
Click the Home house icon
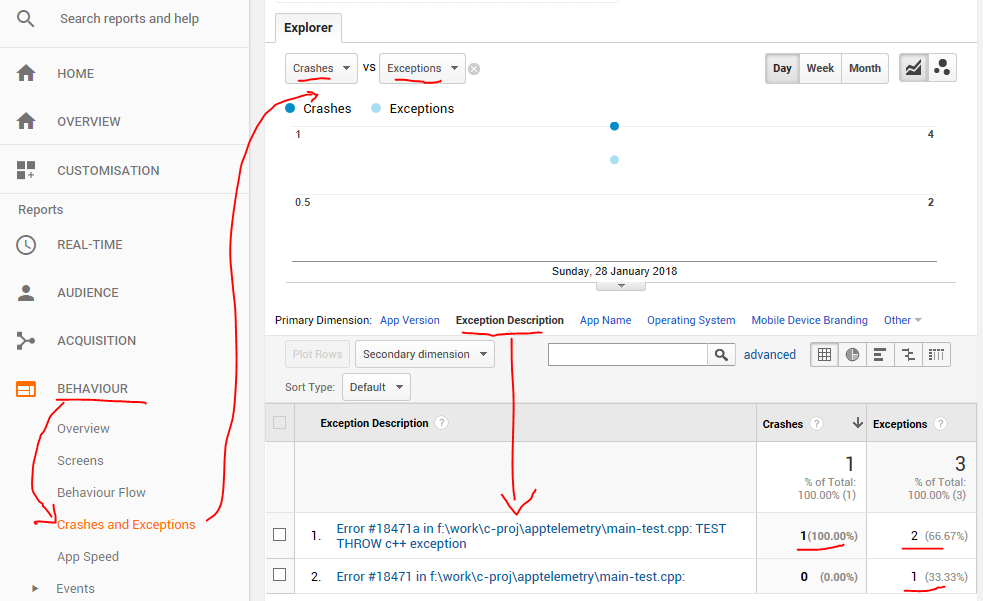26,73
